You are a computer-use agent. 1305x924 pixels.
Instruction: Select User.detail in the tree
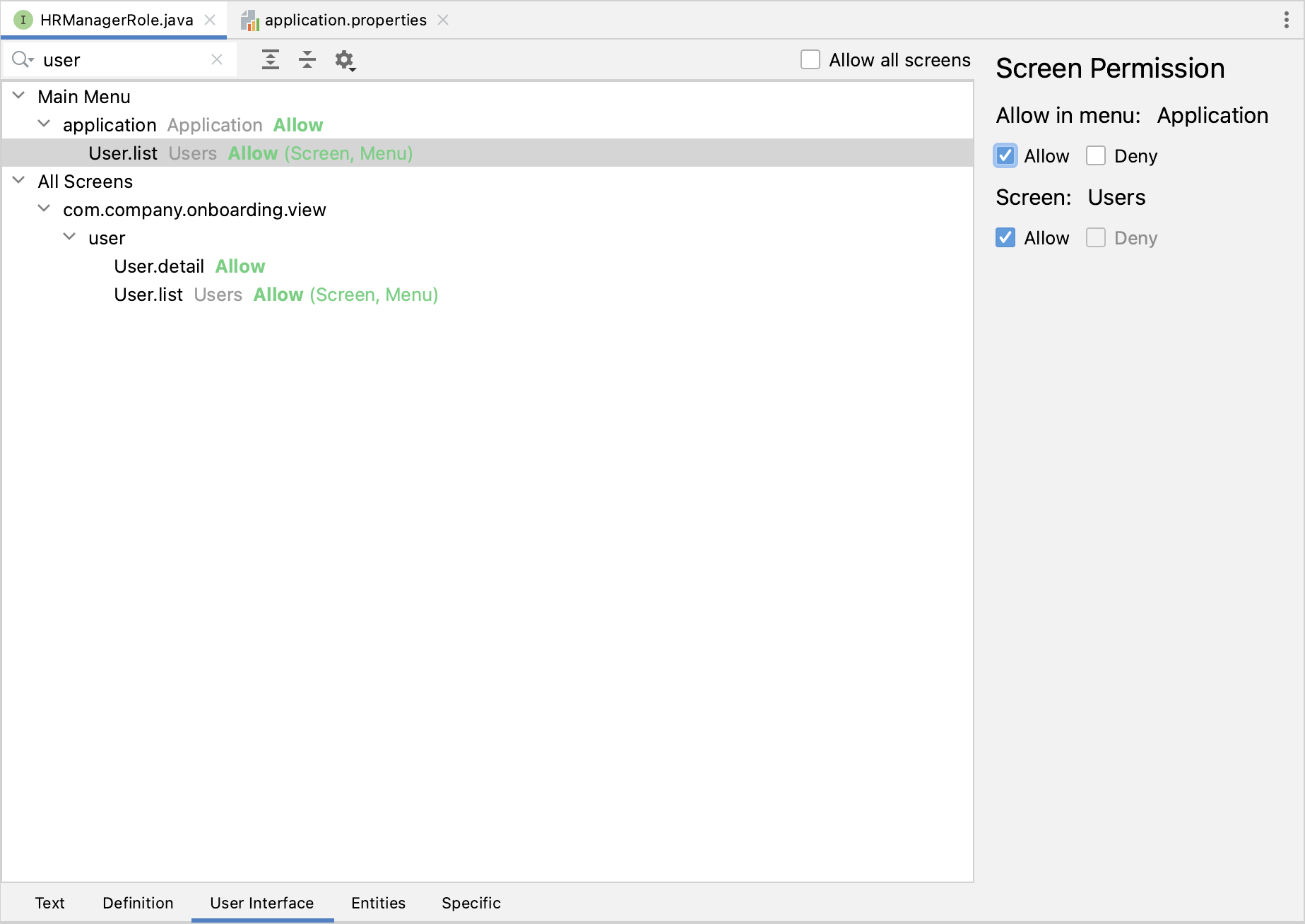click(x=159, y=266)
